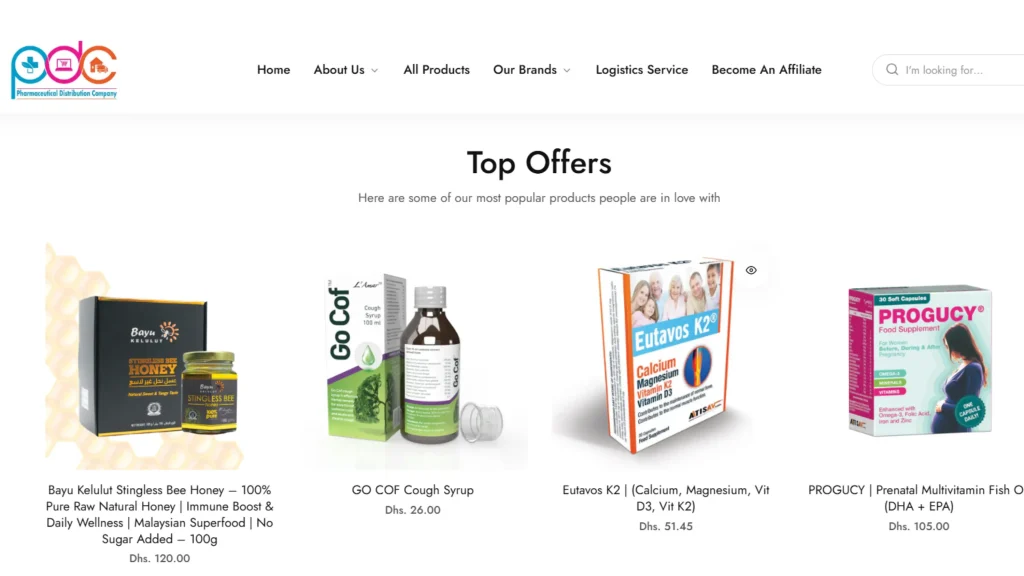
Task: Go to All Products page
Action: click(x=436, y=70)
